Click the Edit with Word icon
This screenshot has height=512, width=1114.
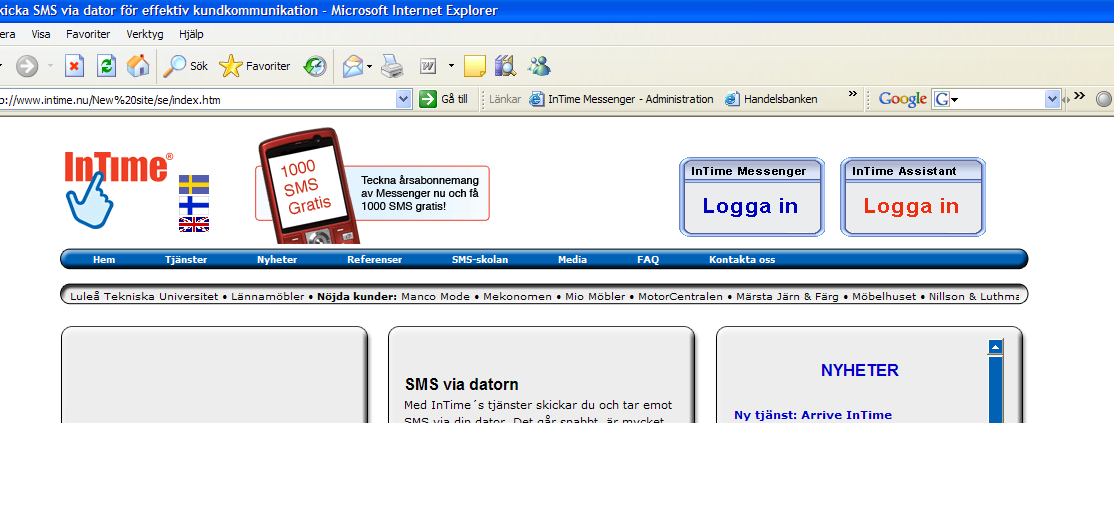[428, 66]
